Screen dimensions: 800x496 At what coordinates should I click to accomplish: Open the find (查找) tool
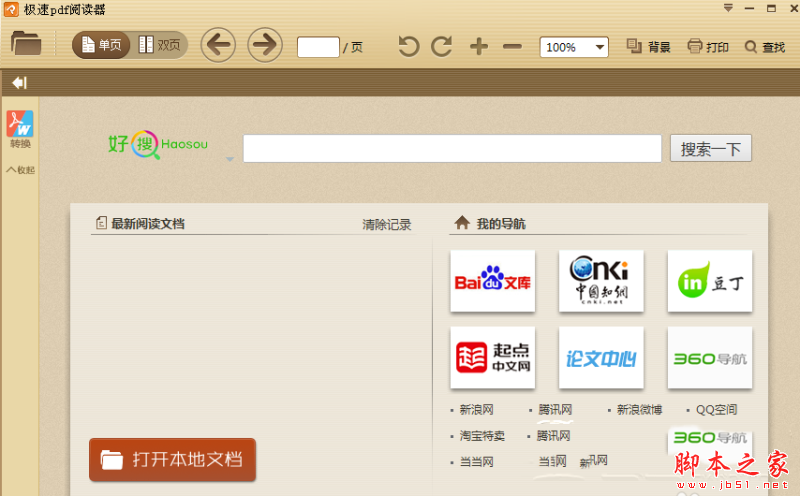coord(765,47)
